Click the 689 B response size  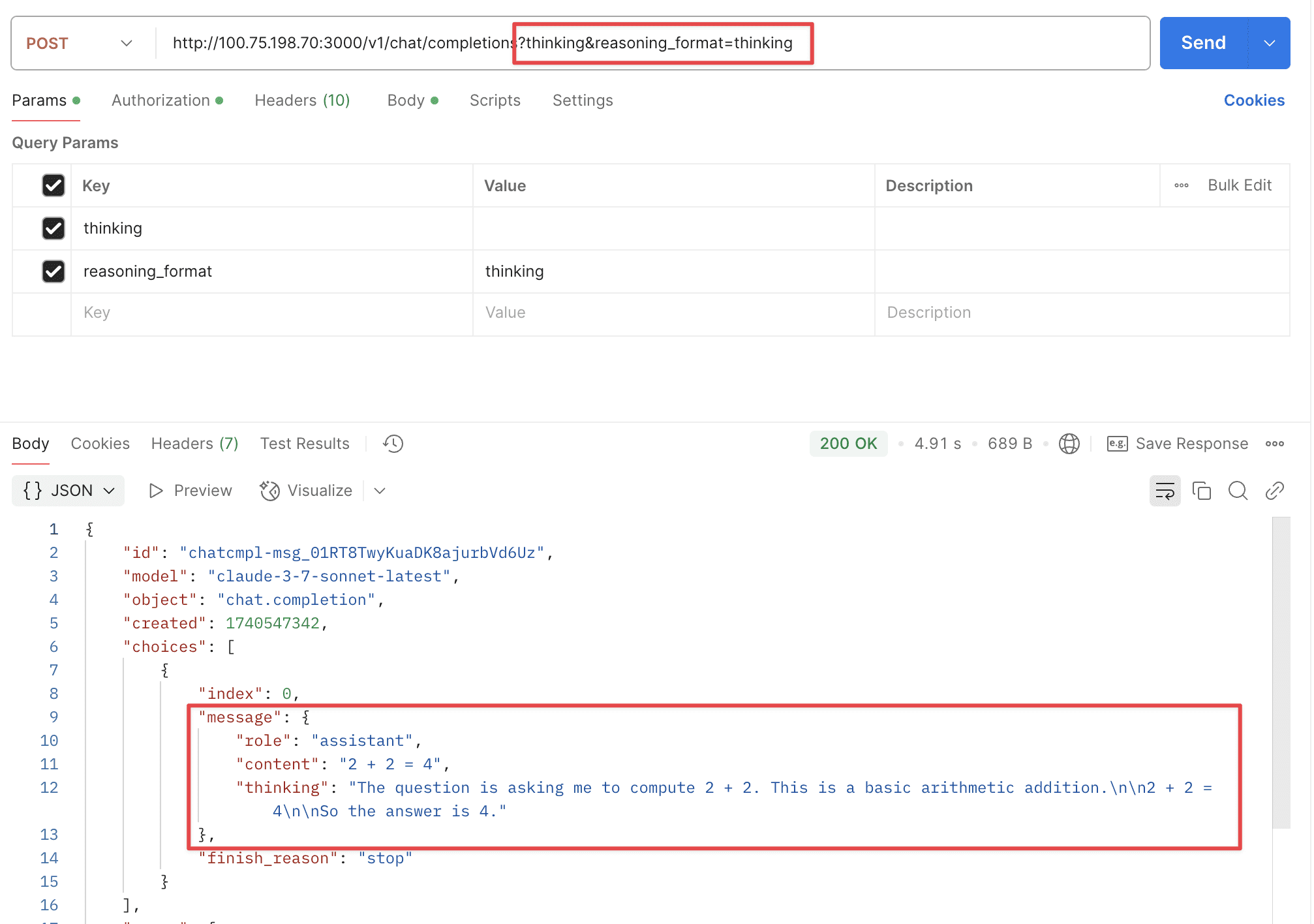click(x=1010, y=444)
